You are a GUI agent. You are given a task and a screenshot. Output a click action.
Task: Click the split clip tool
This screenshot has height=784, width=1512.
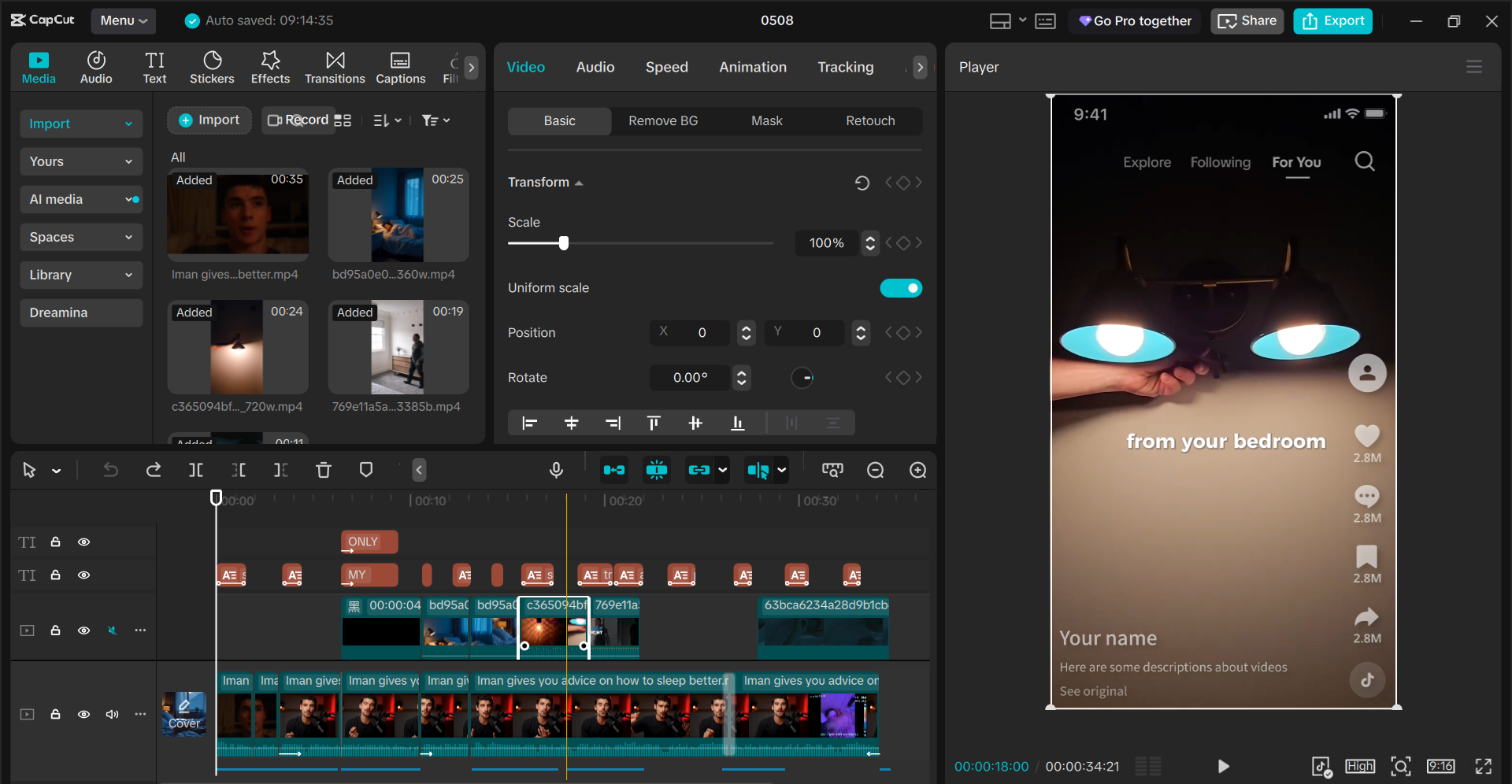(x=196, y=470)
